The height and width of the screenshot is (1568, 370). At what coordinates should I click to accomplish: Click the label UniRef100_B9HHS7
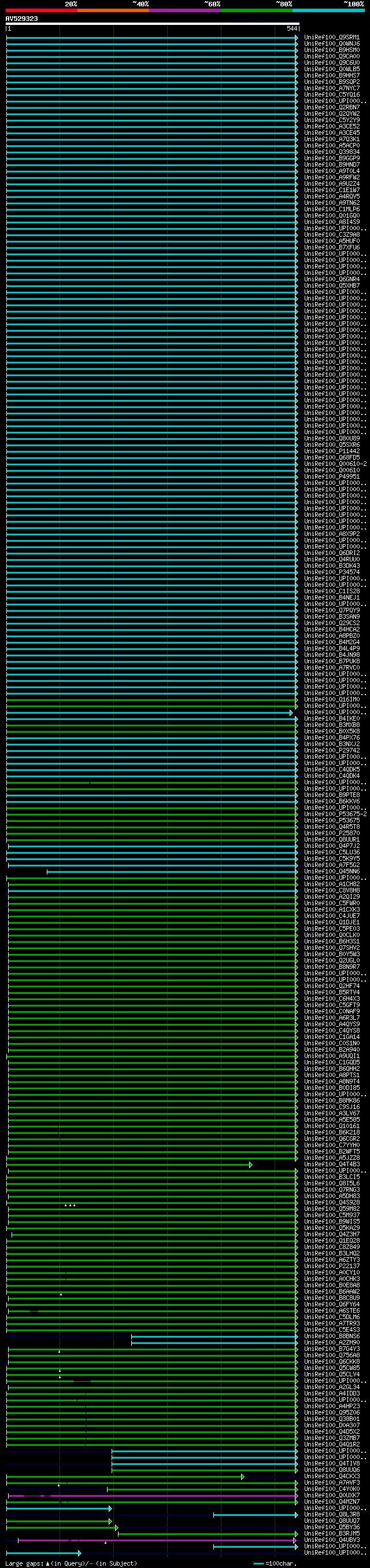tap(332, 76)
